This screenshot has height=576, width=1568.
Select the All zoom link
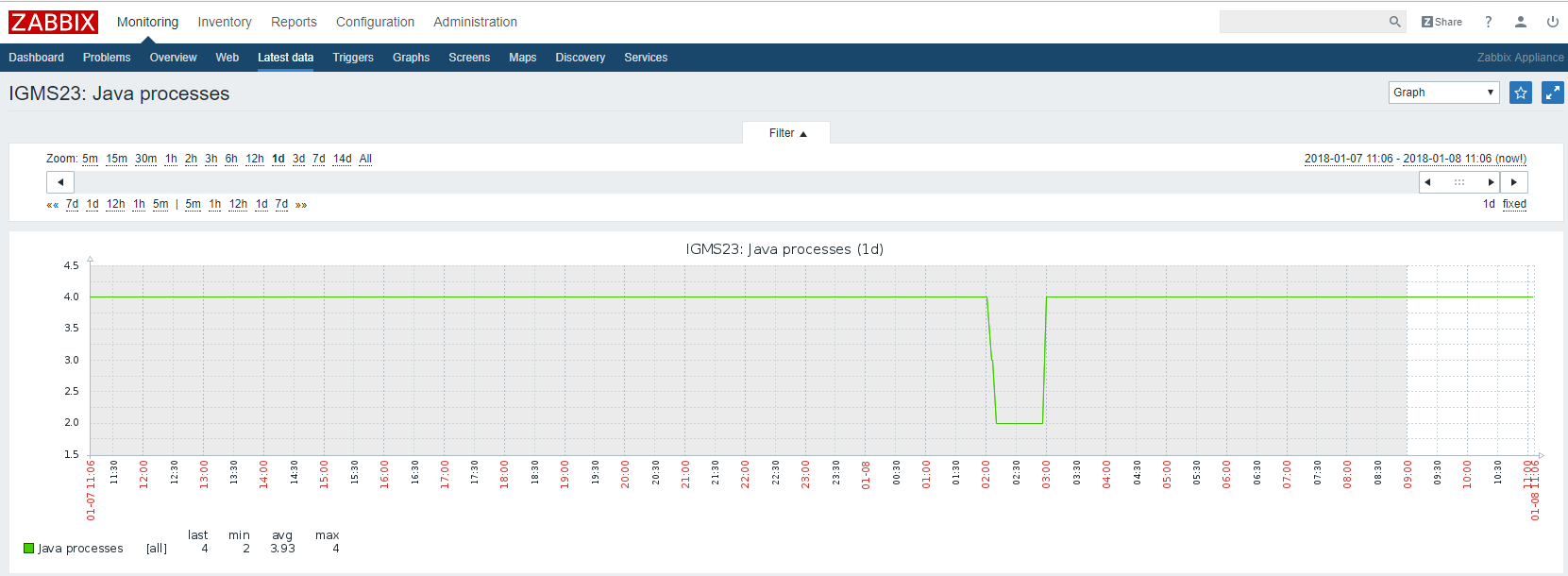[x=365, y=159]
